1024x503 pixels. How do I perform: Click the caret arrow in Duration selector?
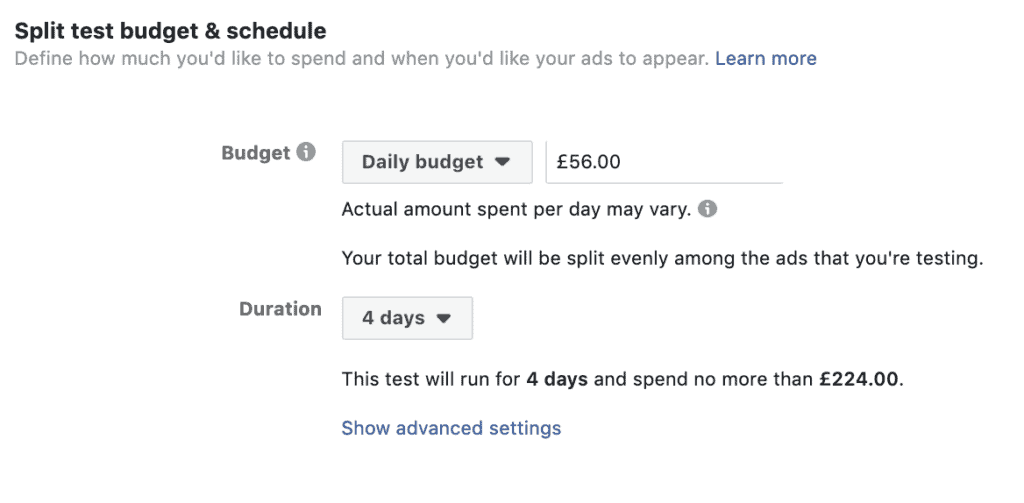(443, 318)
